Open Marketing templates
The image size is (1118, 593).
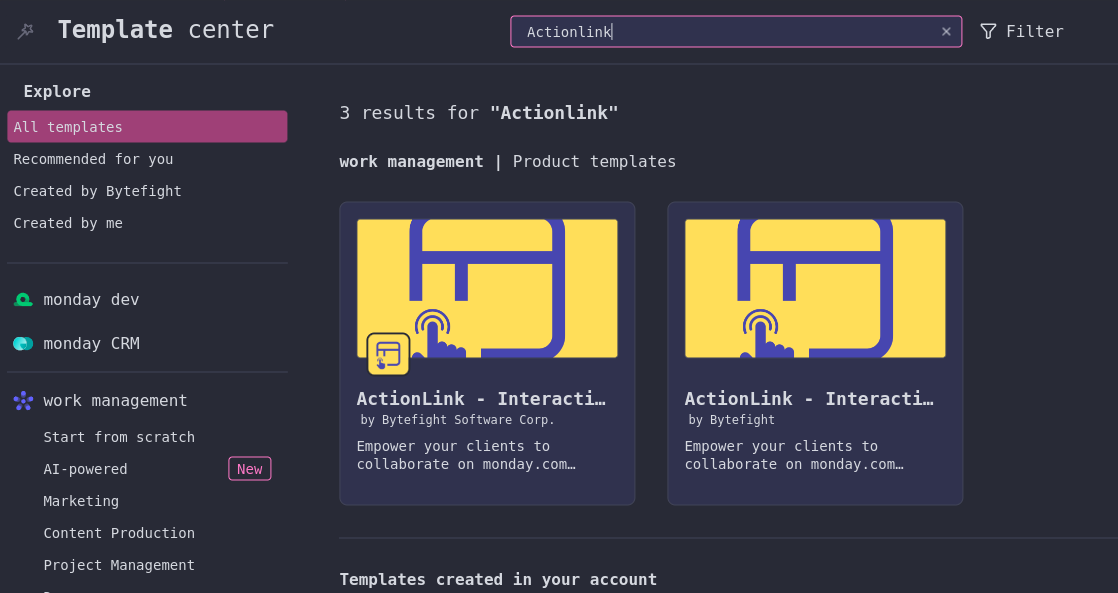point(81,501)
